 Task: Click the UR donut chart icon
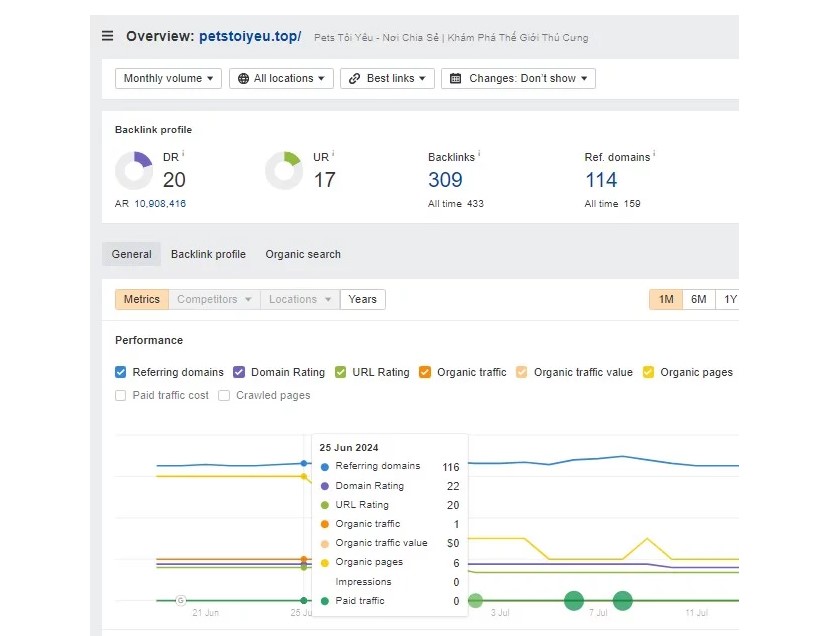click(x=284, y=170)
